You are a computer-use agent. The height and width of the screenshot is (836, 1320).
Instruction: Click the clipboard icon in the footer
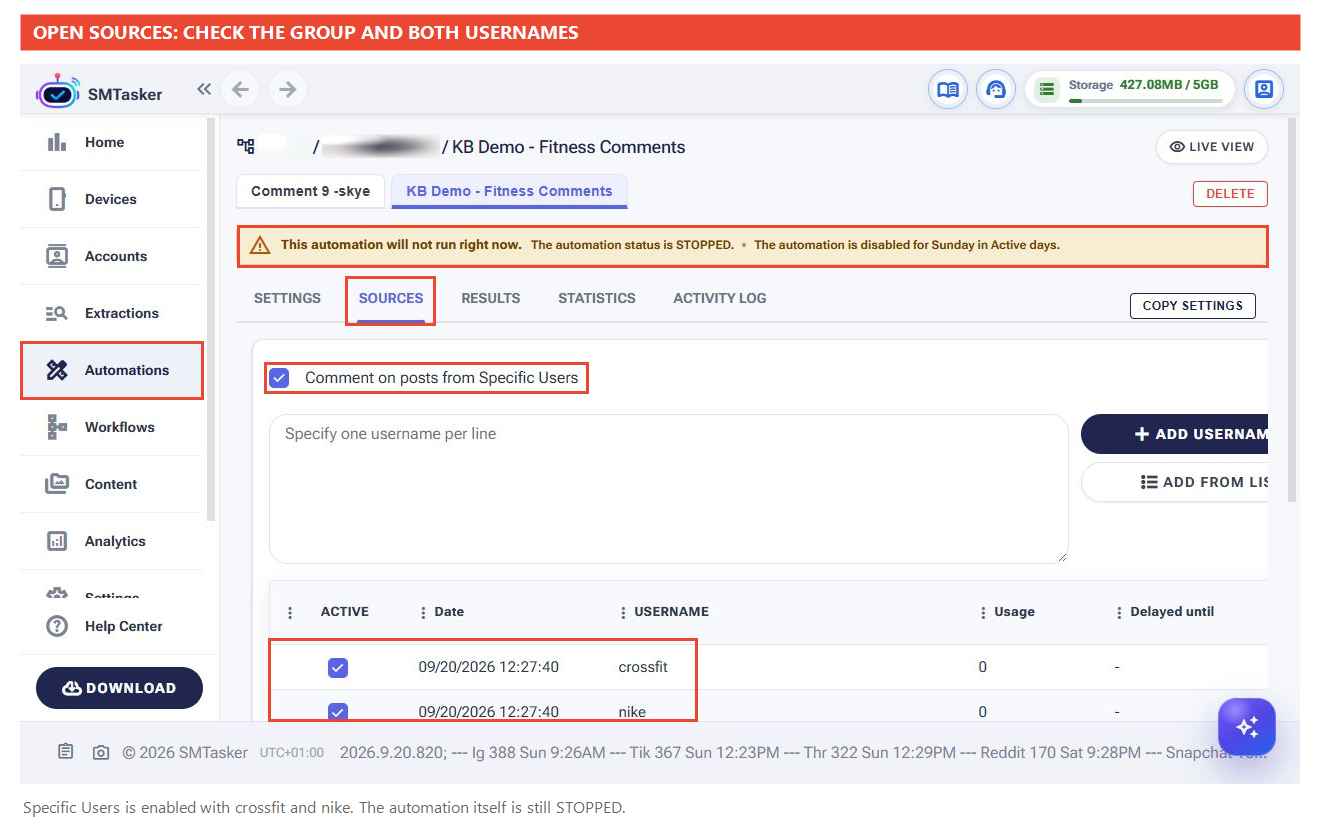point(66,752)
